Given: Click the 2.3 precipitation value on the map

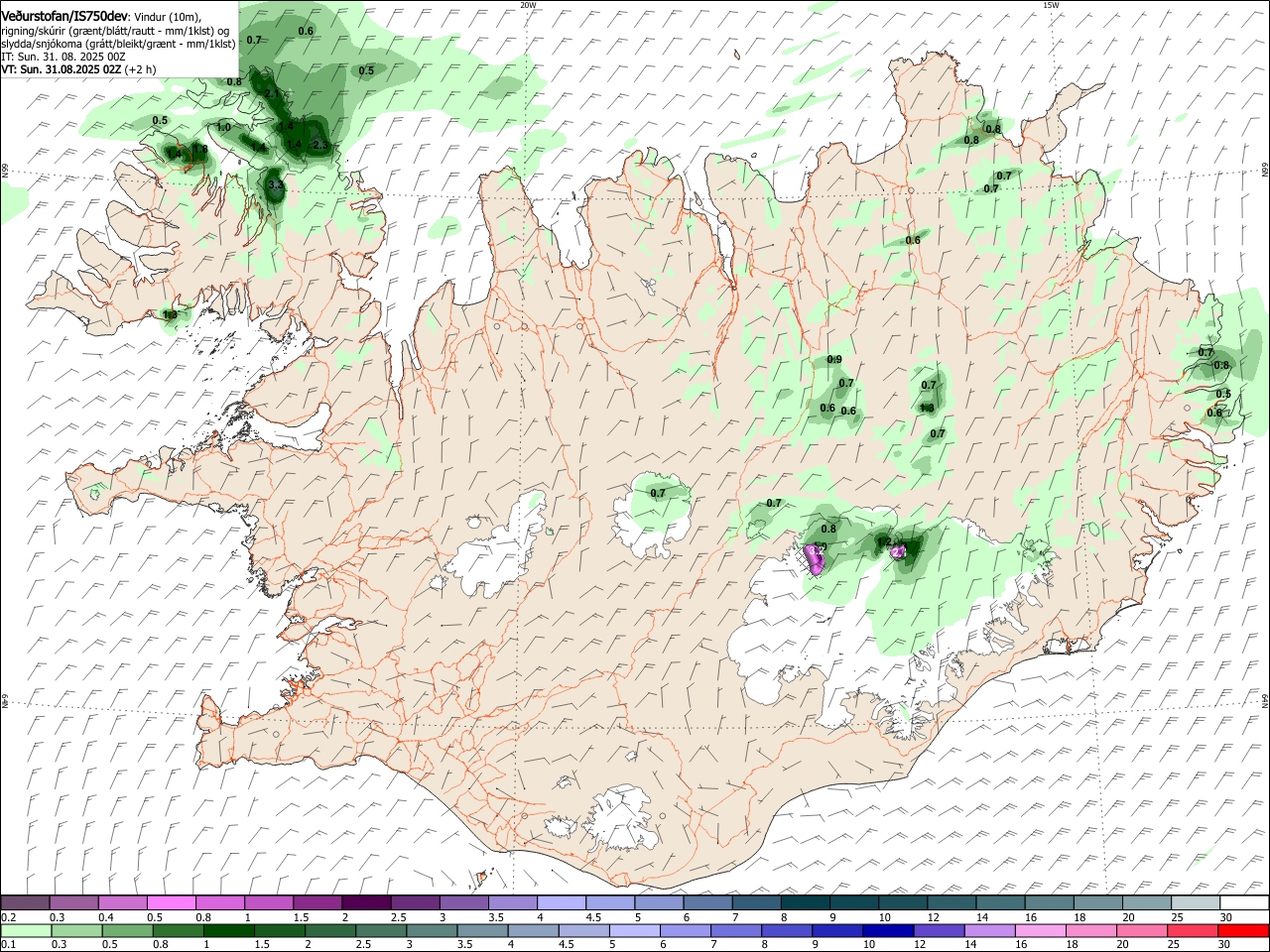Looking at the screenshot, I should (x=319, y=146).
